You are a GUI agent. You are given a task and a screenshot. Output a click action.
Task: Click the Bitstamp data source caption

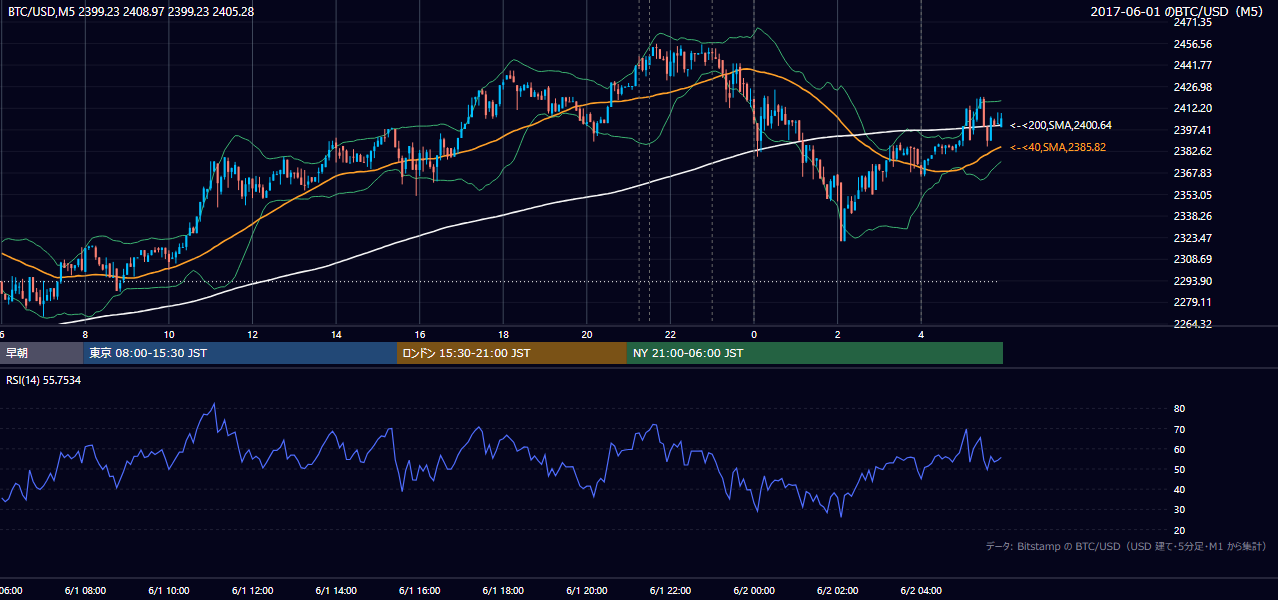click(1126, 546)
